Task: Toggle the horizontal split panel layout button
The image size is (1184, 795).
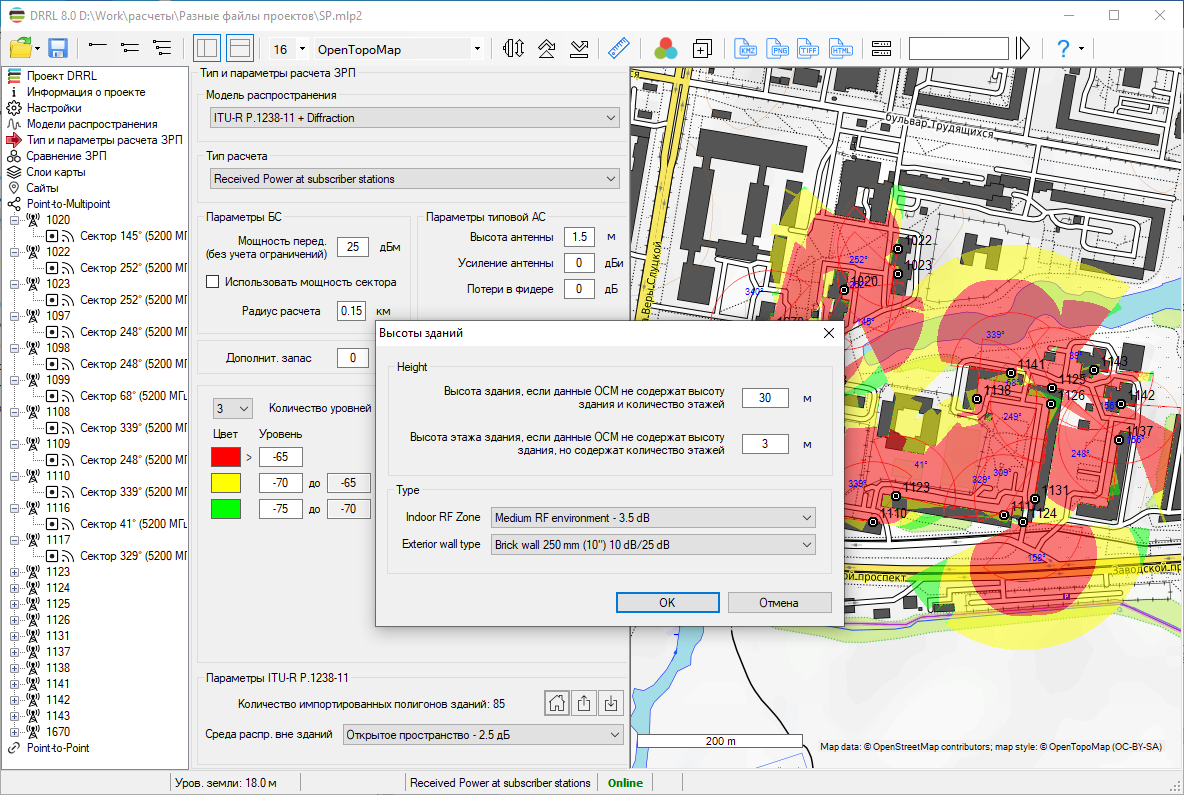Action: (x=239, y=48)
